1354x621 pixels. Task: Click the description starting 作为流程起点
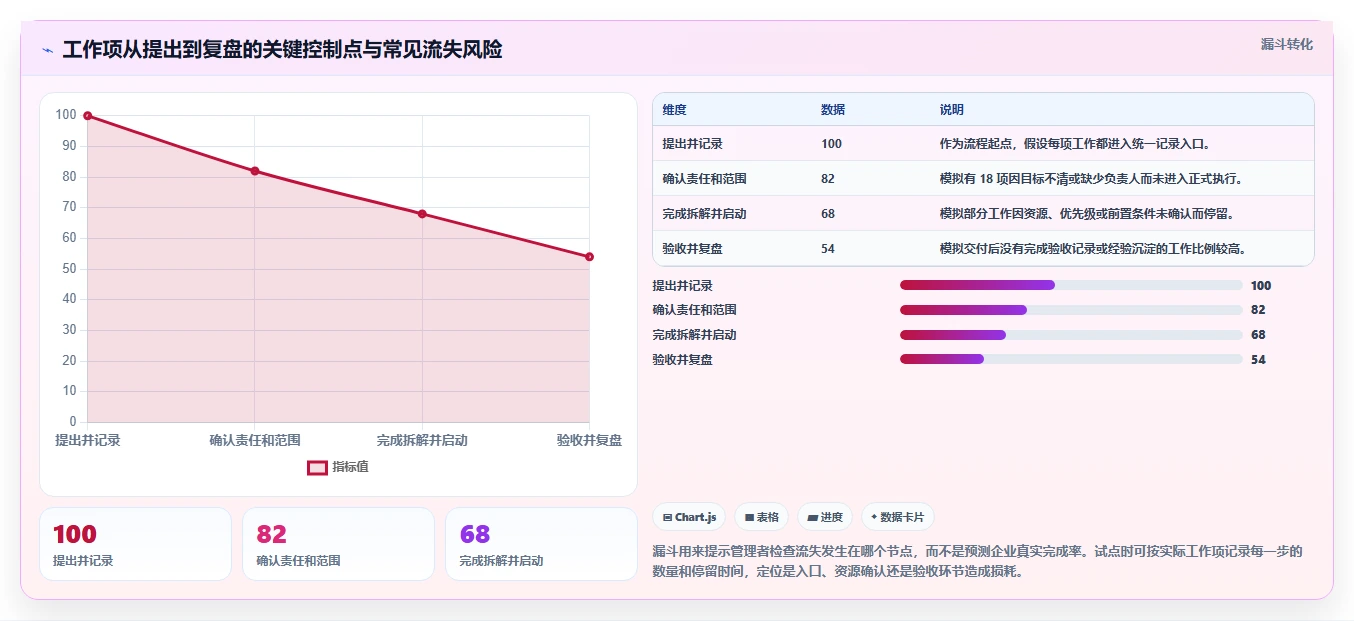(1076, 144)
